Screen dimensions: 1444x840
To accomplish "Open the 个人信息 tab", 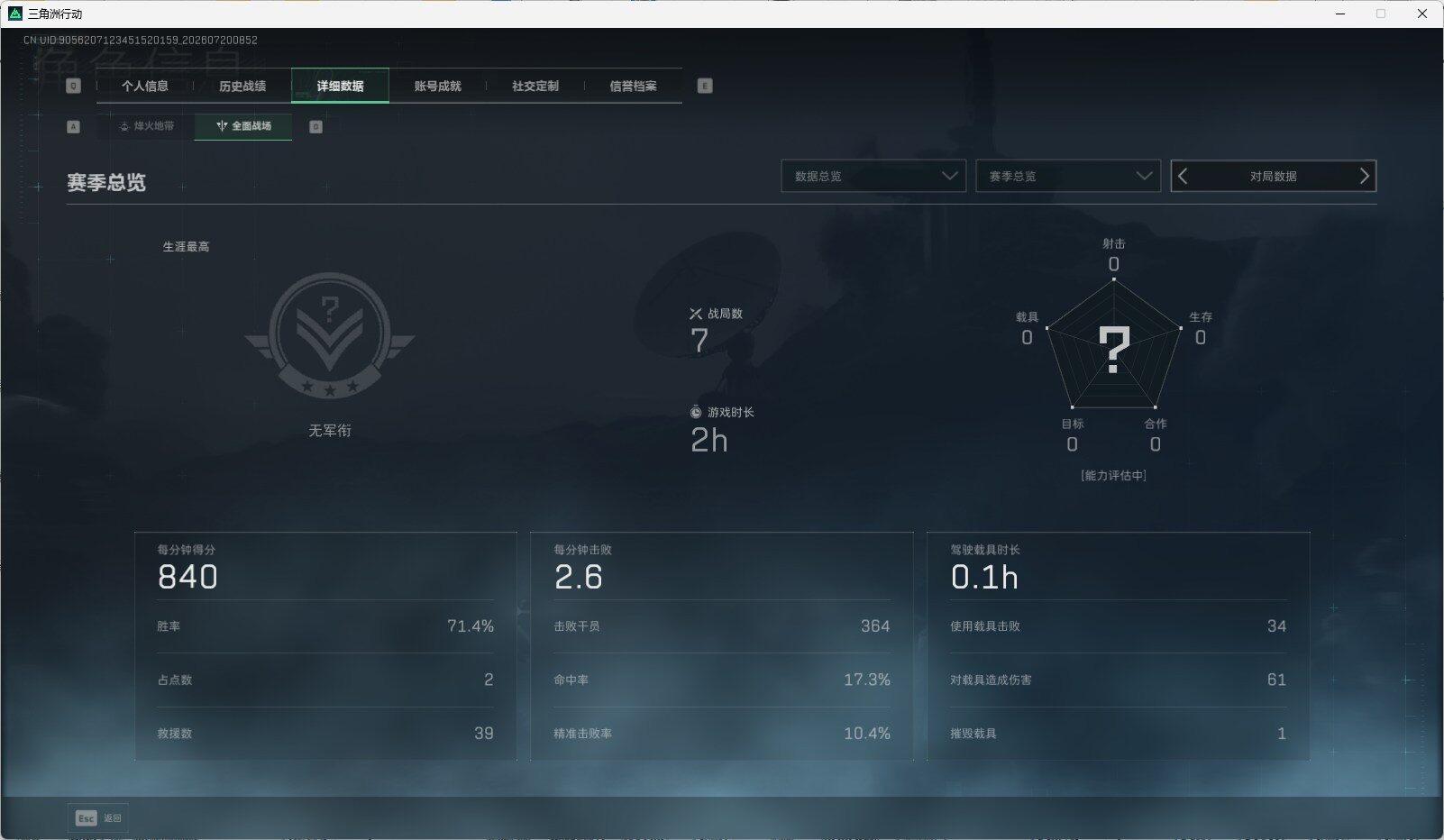I will coord(145,87).
